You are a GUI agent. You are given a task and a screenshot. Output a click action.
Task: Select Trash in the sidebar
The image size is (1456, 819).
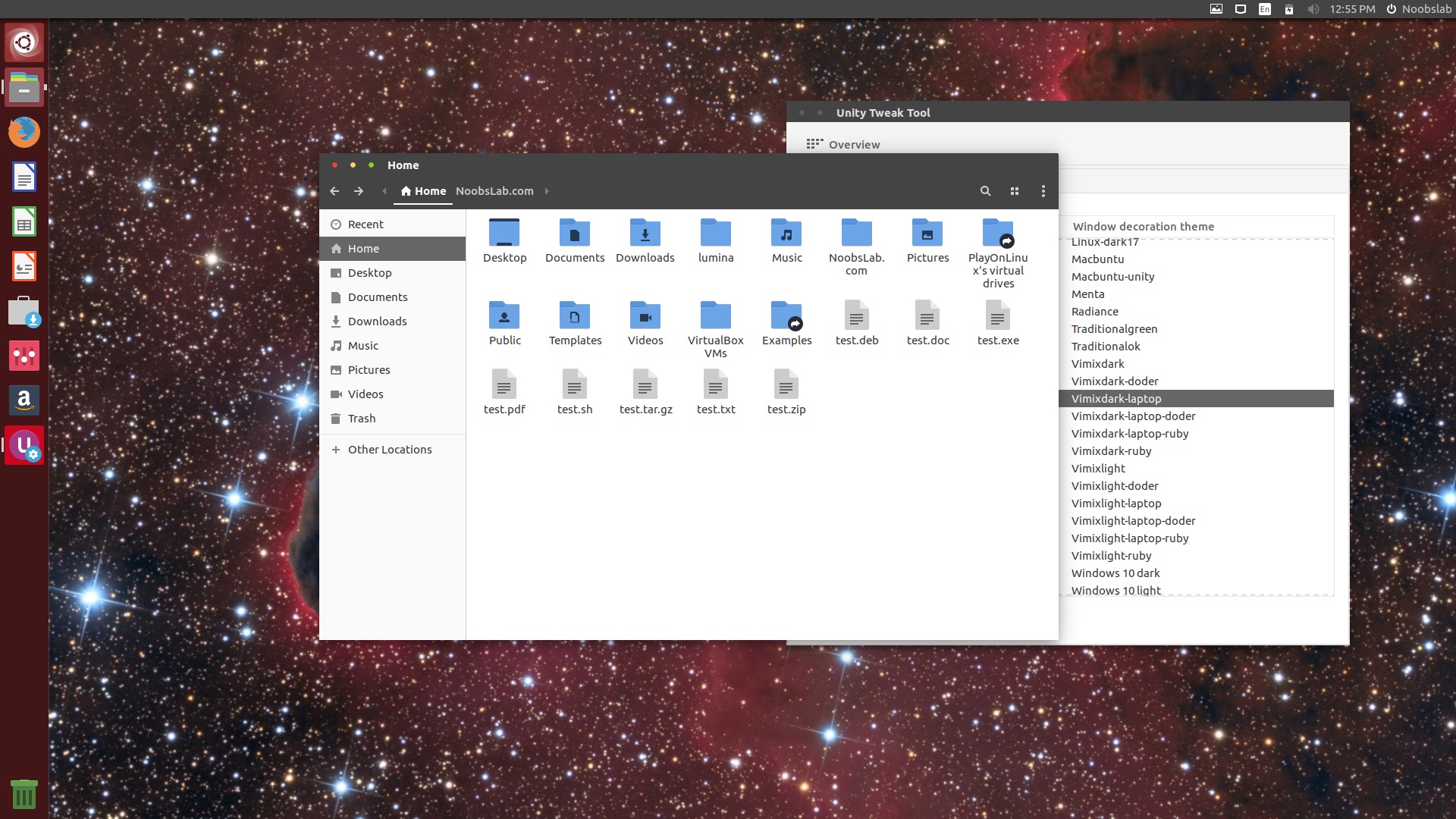(361, 419)
